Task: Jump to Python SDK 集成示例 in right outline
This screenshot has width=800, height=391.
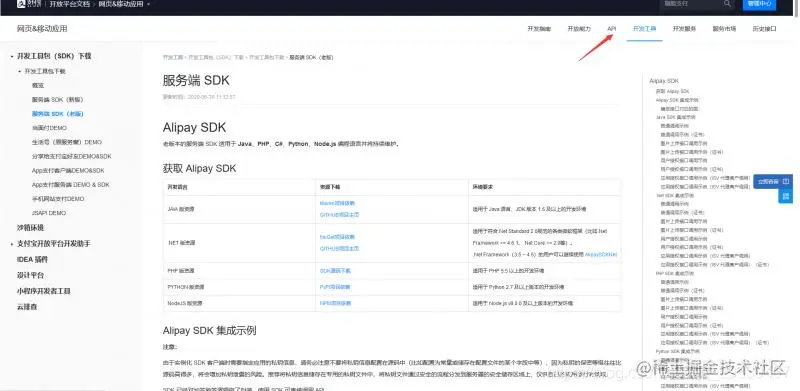Action: tap(678, 351)
